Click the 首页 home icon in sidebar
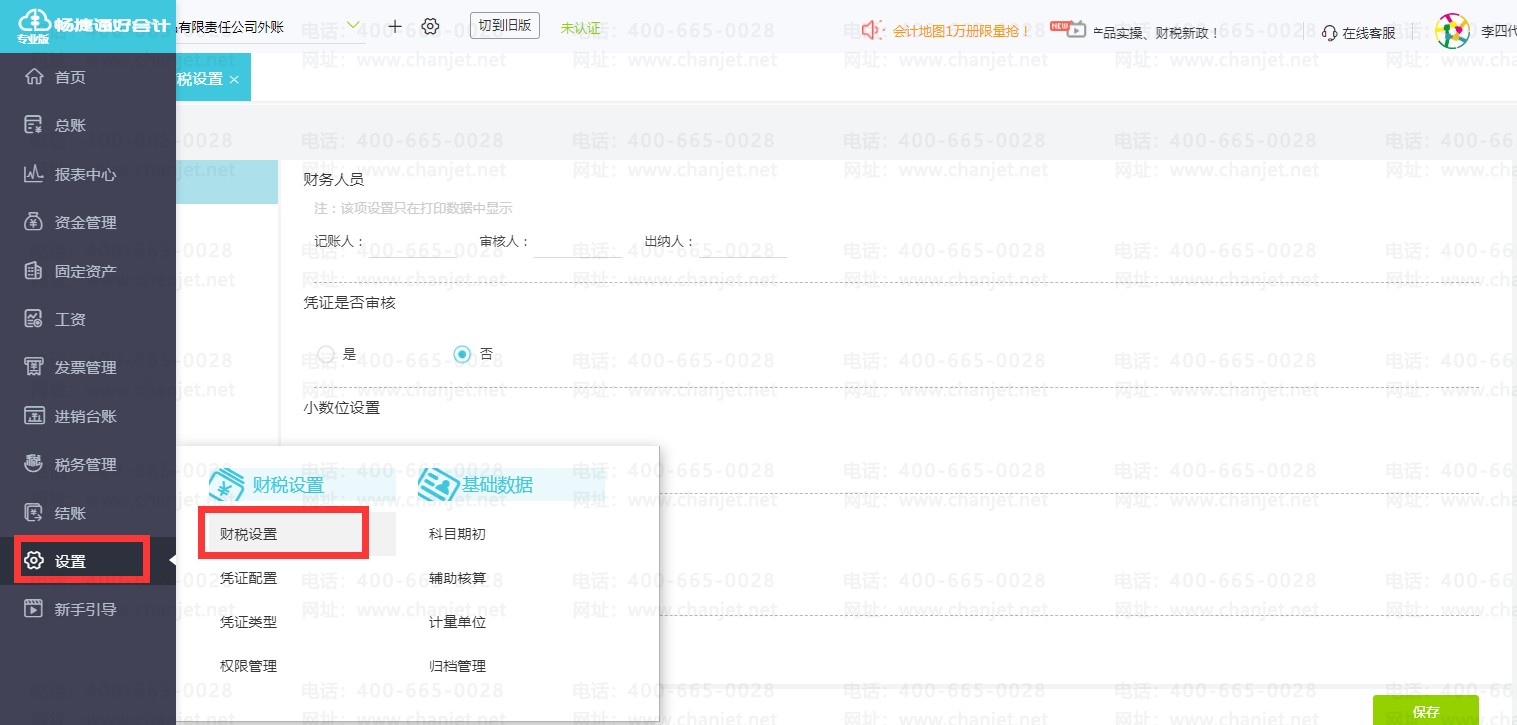The width and height of the screenshot is (1517, 725). point(34,77)
